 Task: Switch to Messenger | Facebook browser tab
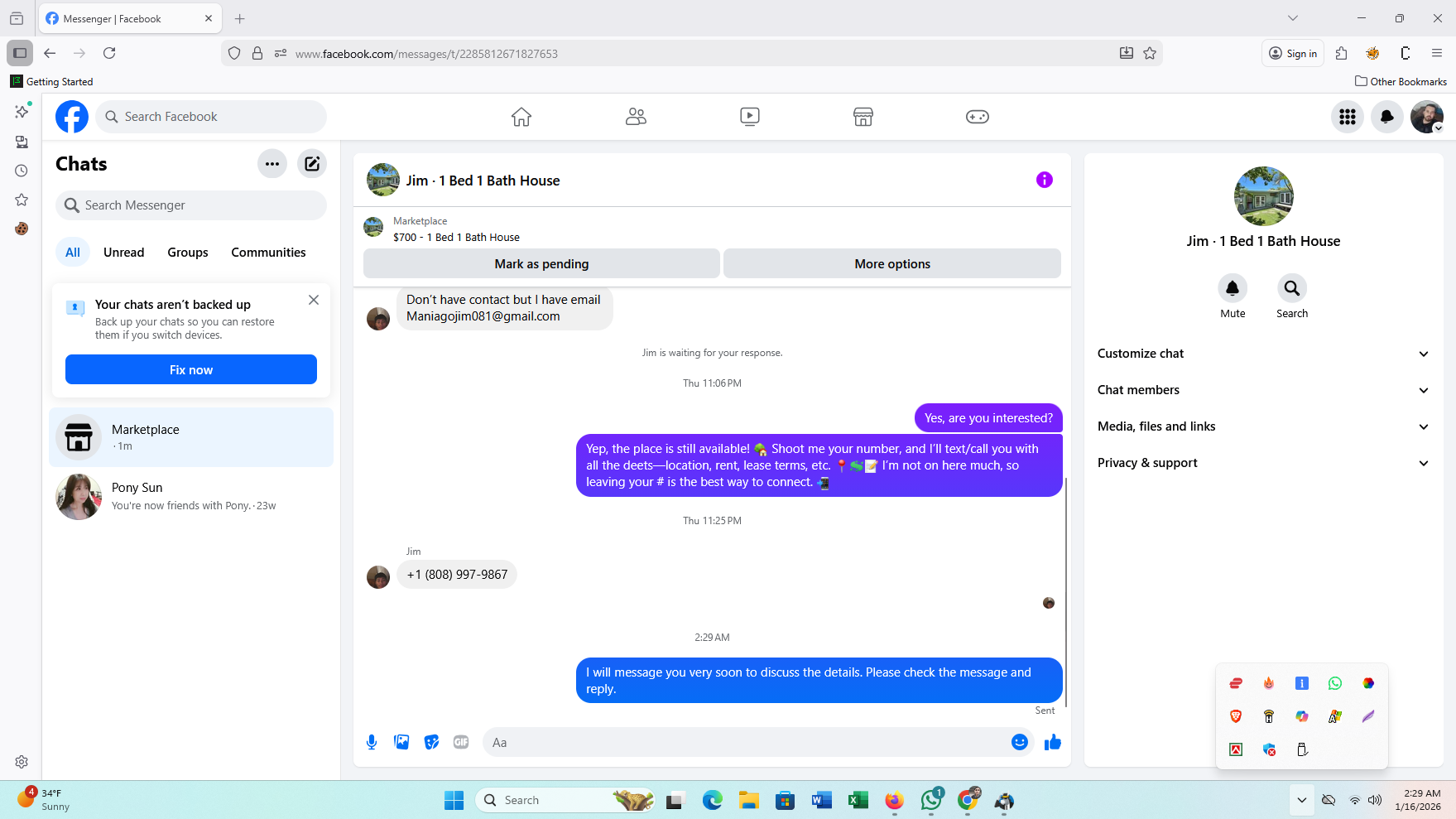[x=130, y=18]
